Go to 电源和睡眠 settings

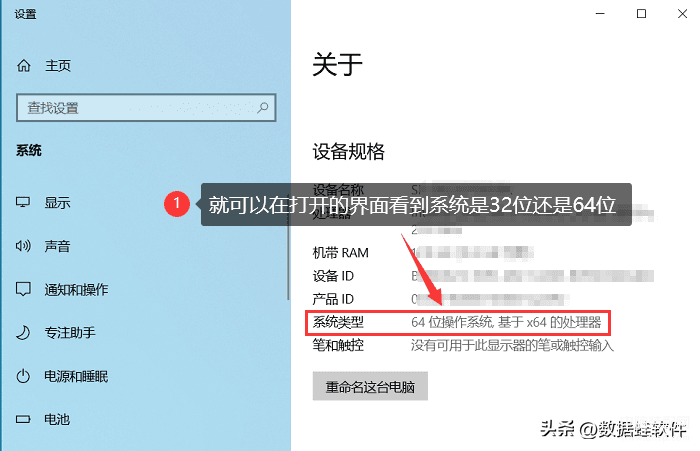point(76,376)
